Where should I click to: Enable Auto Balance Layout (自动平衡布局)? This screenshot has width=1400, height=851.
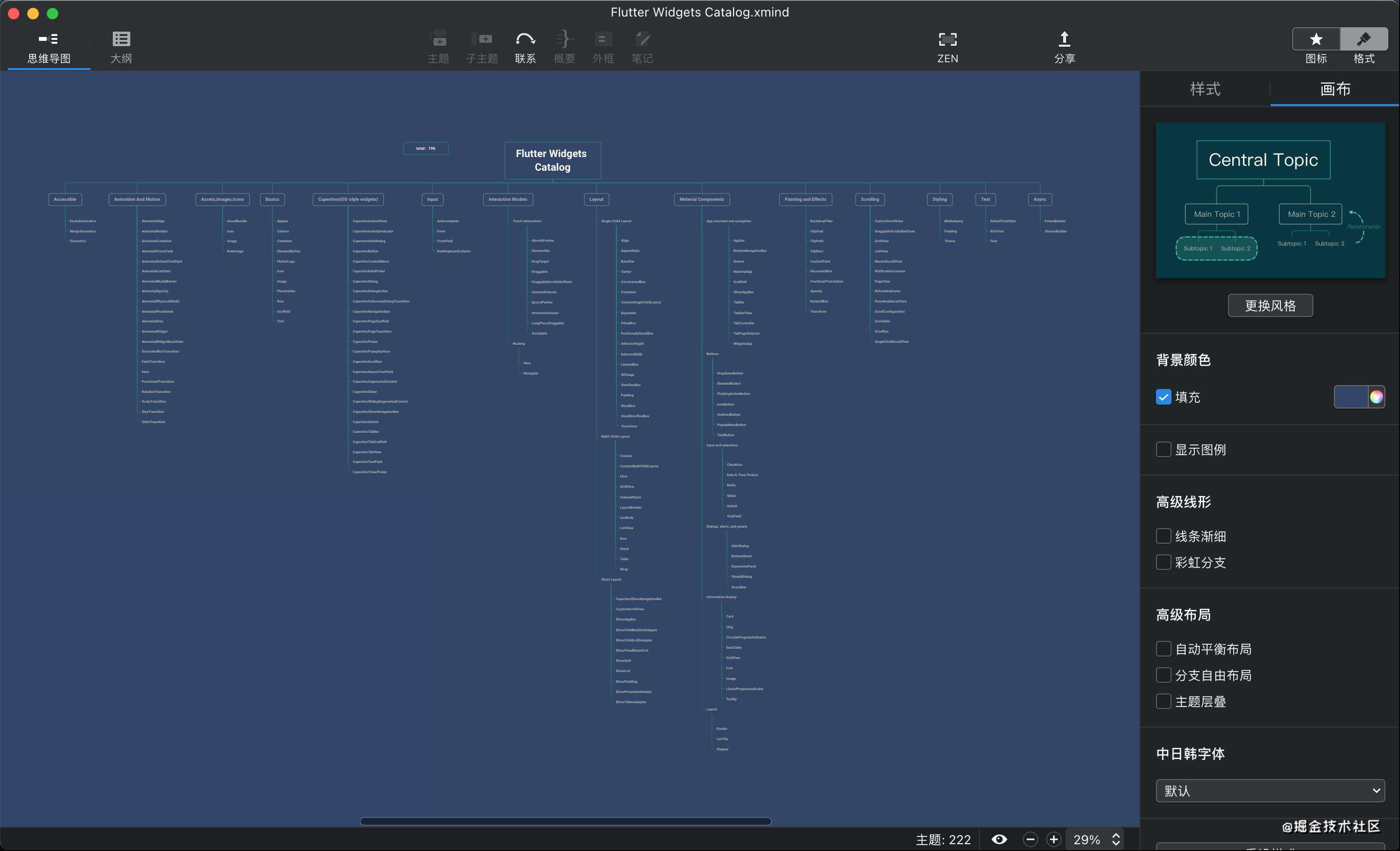click(1163, 649)
